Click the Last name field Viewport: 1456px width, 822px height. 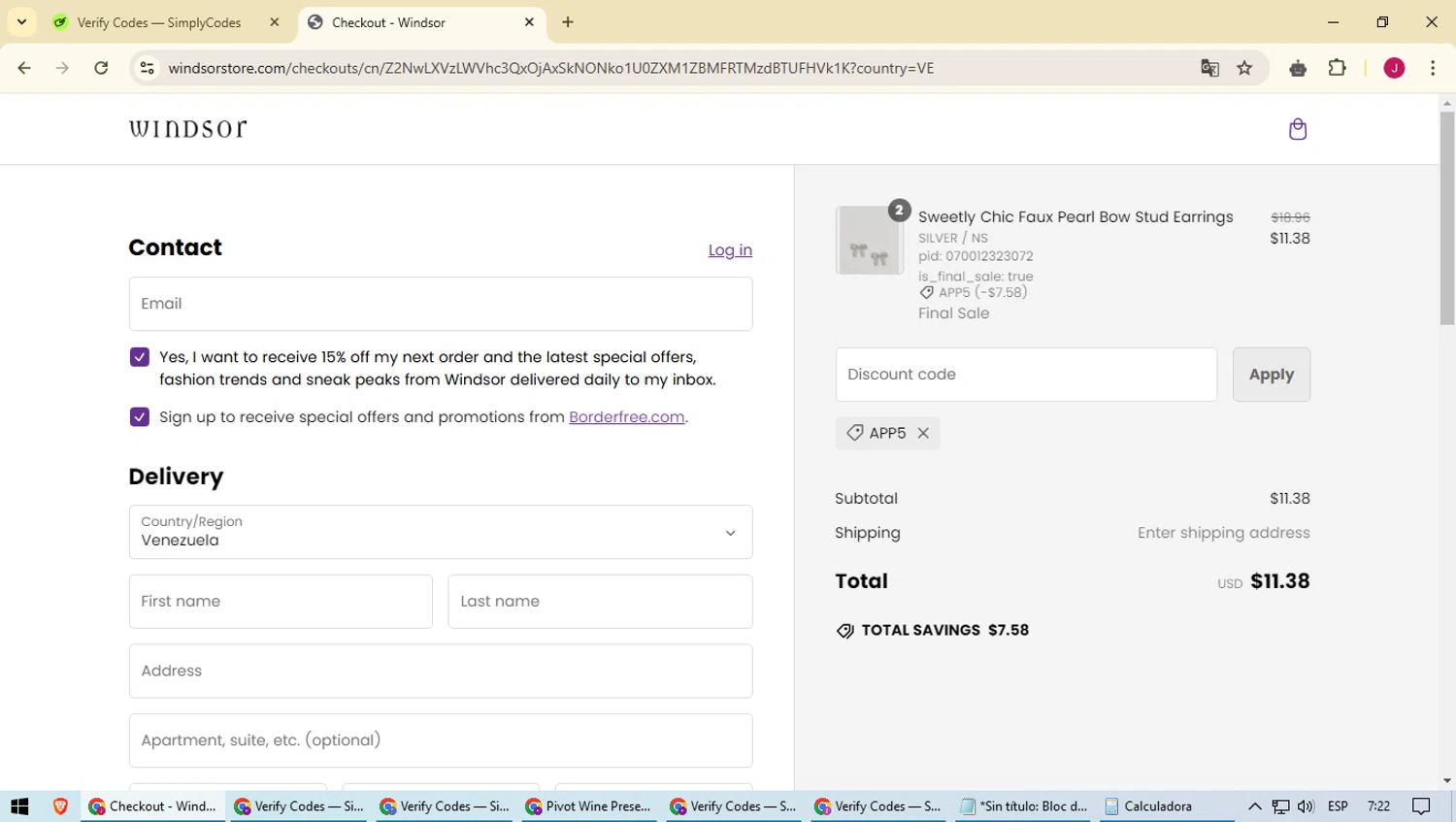pyautogui.click(x=600, y=602)
